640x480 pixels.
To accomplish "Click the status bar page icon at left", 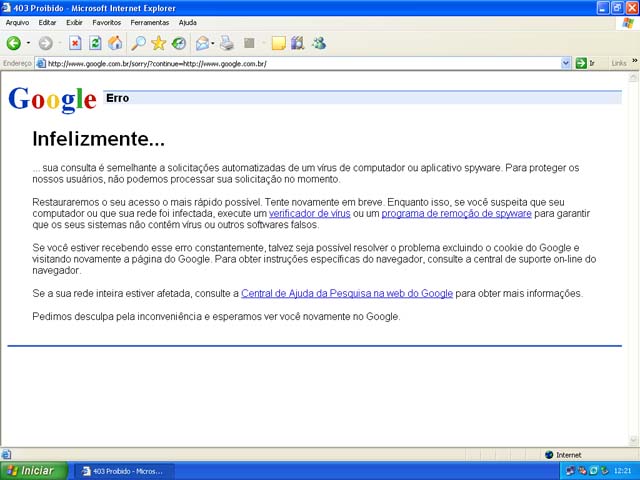I will tap(6, 454).
